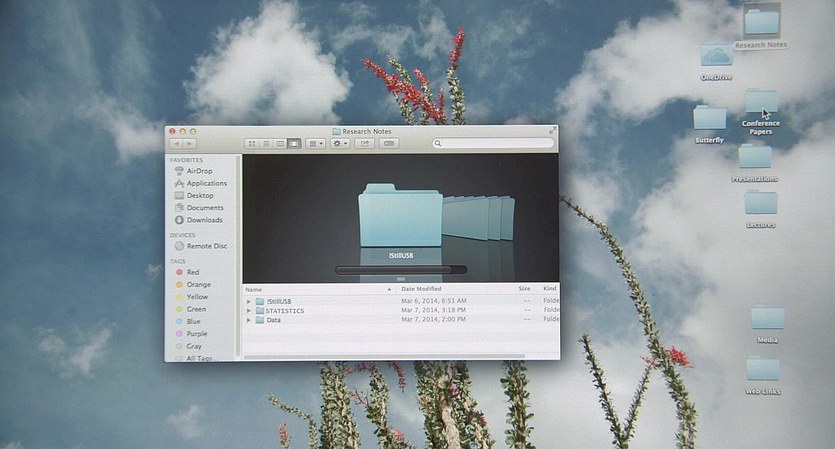Open the Action gear menu
This screenshot has height=449, width=835.
(340, 144)
